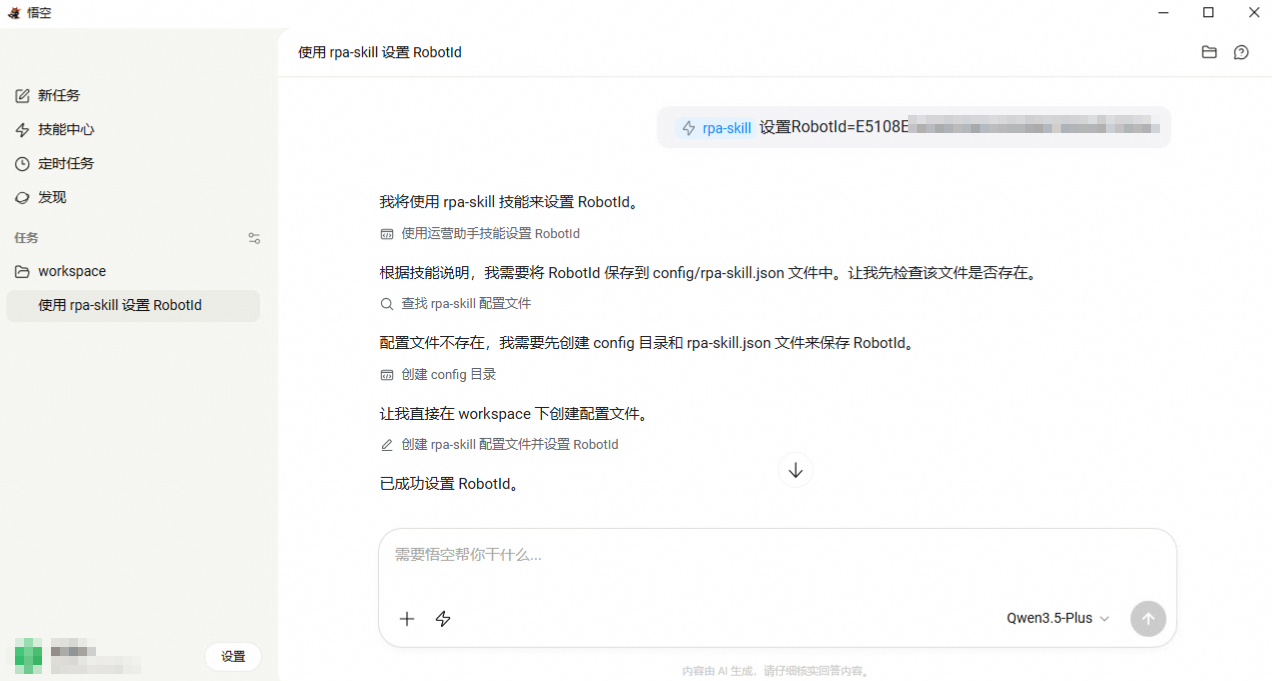
Task: Open the Qwen3.5-Plus model dropdown
Action: tap(1058, 619)
